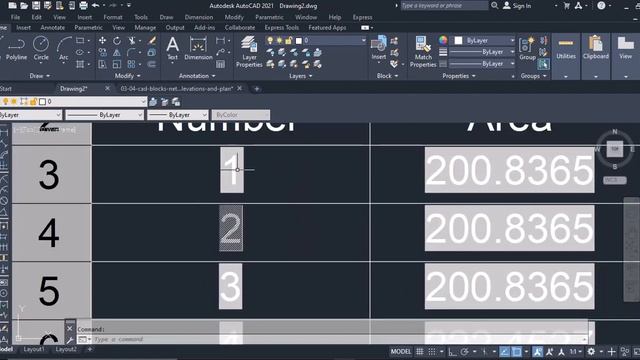Select the Arc draw tool
The height and width of the screenshot is (360, 640).
tap(64, 49)
